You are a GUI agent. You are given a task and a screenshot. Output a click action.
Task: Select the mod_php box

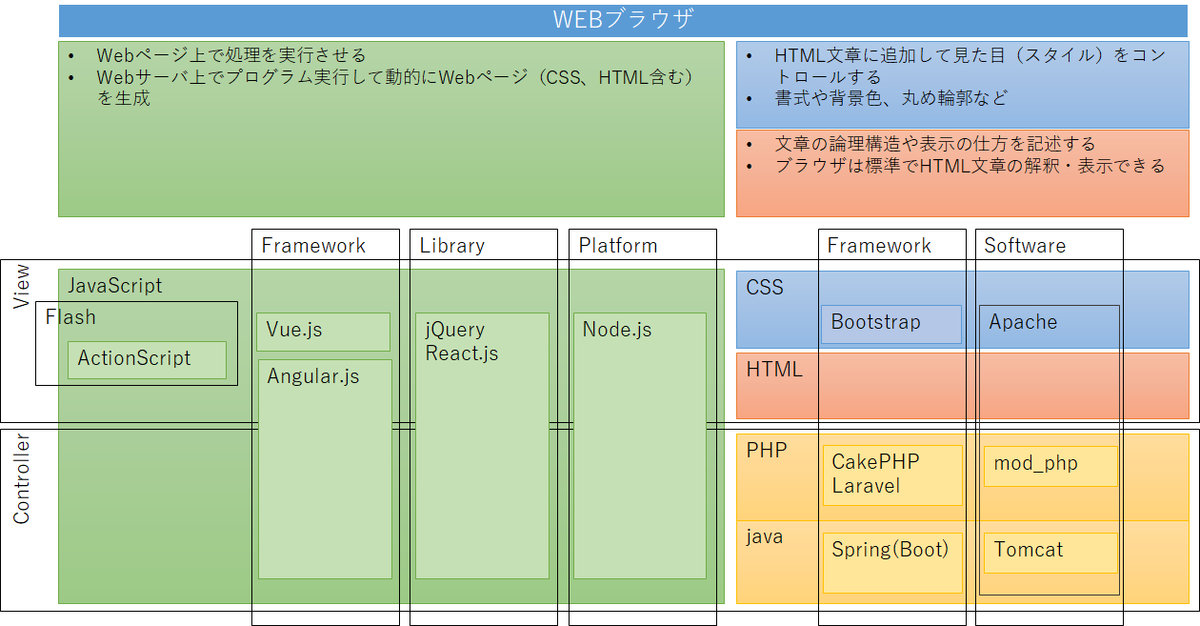pos(1050,466)
